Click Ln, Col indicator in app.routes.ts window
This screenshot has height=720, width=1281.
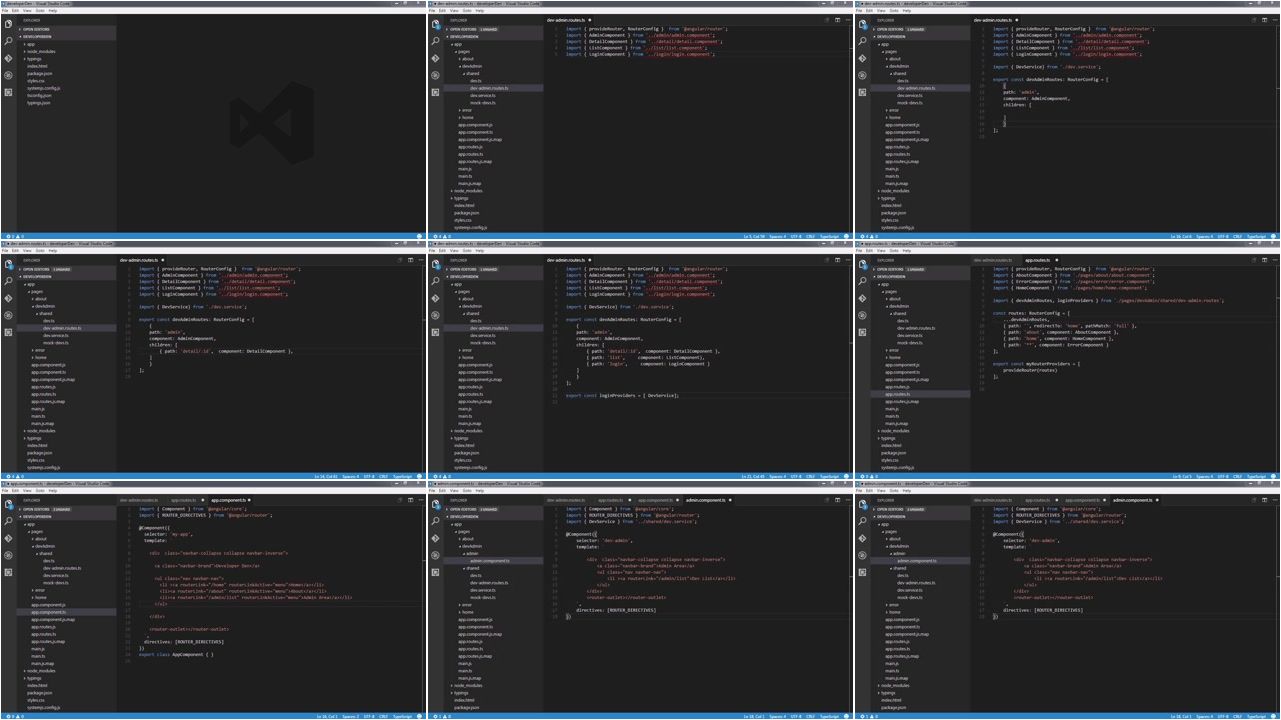click(1182, 476)
